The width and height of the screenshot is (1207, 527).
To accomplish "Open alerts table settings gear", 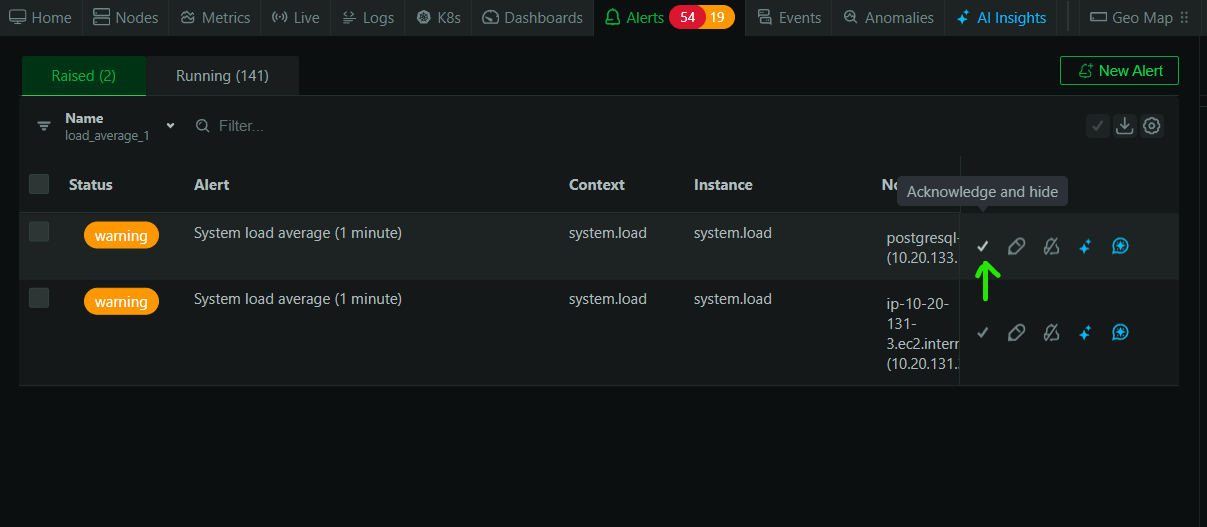I will (1152, 126).
